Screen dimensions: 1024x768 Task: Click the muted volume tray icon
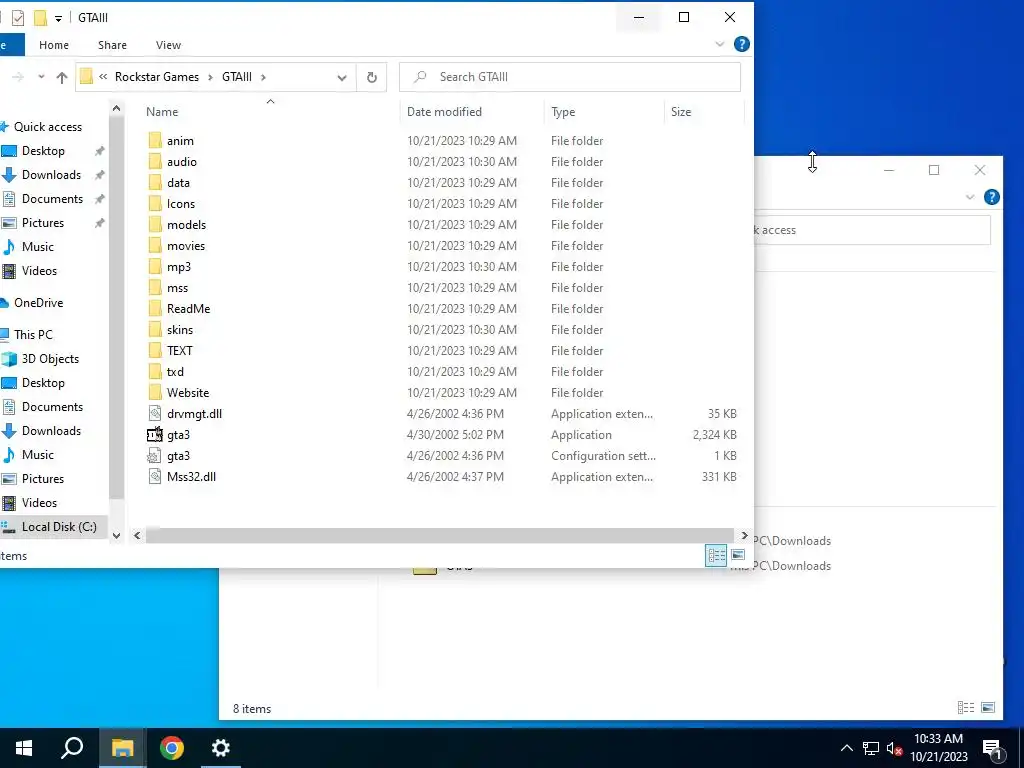click(894, 748)
